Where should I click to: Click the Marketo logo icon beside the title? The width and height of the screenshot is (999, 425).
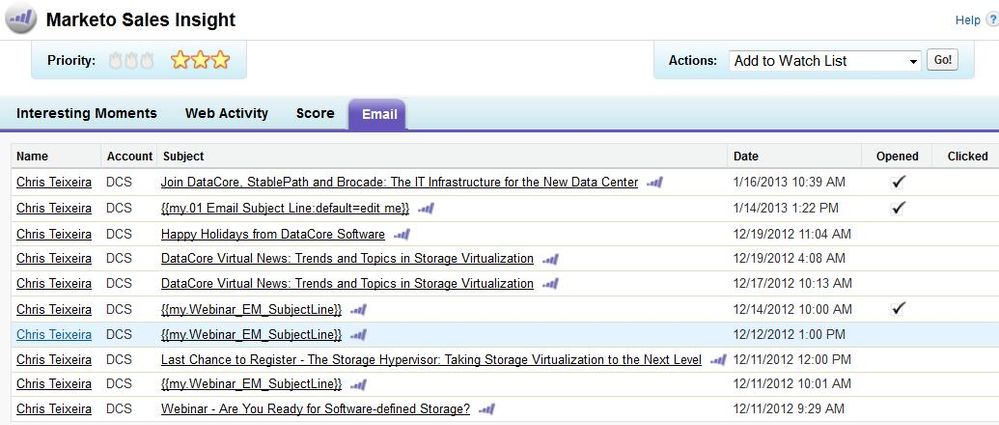click(x=20, y=20)
